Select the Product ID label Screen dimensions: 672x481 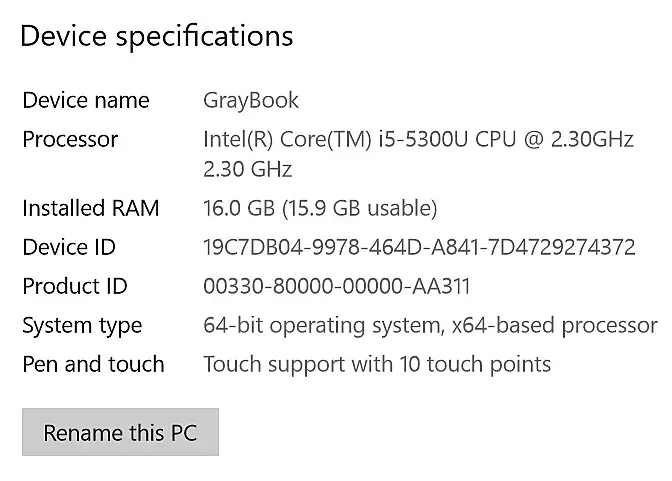tap(75, 286)
